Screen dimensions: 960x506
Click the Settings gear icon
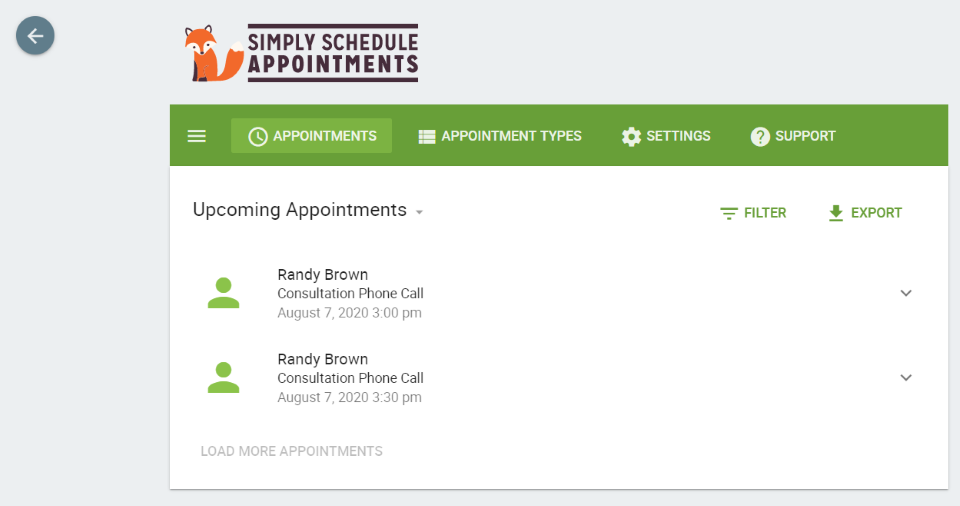coord(631,136)
